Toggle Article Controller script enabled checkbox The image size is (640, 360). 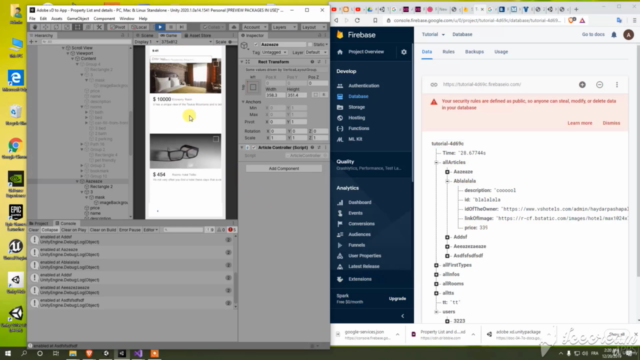click(253, 147)
